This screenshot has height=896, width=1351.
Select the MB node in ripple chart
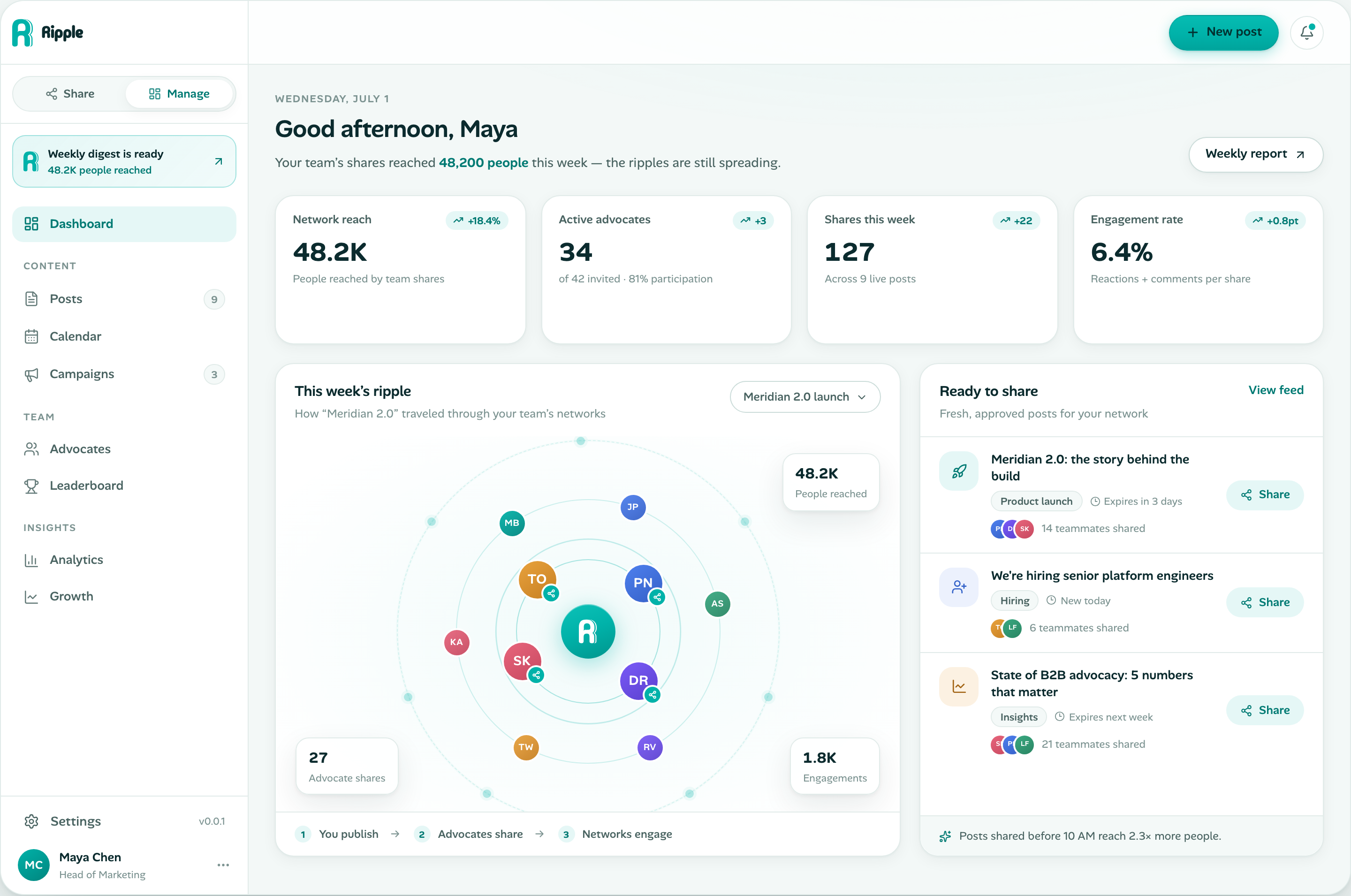(512, 524)
